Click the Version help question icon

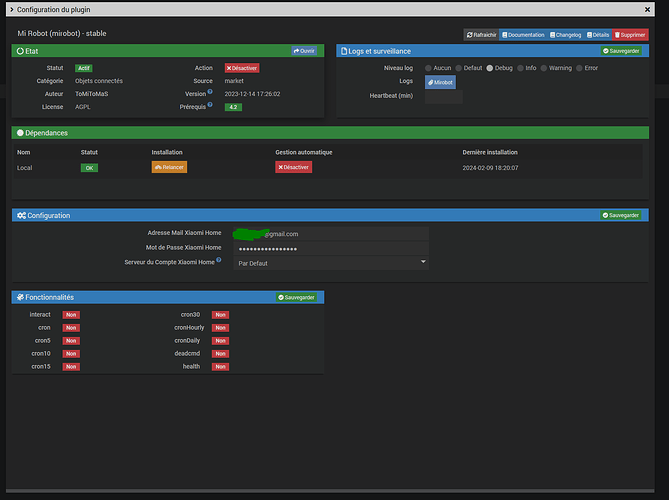(x=210, y=92)
